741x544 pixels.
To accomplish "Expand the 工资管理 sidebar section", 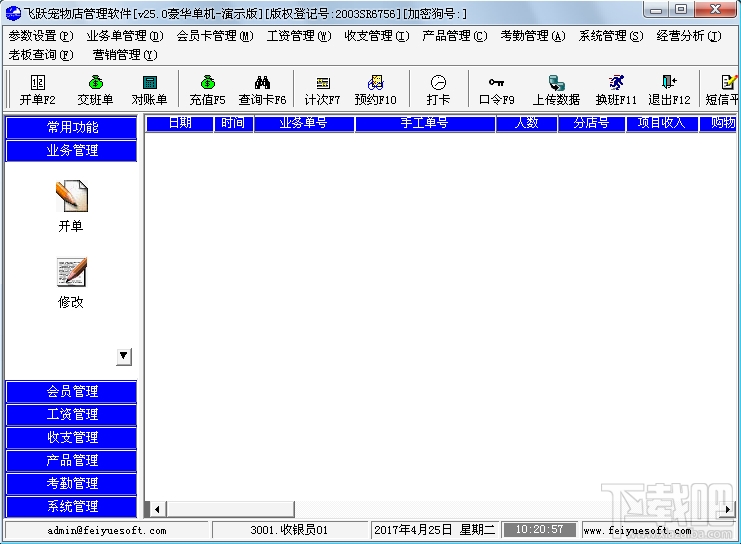I will pyautogui.click(x=71, y=414).
